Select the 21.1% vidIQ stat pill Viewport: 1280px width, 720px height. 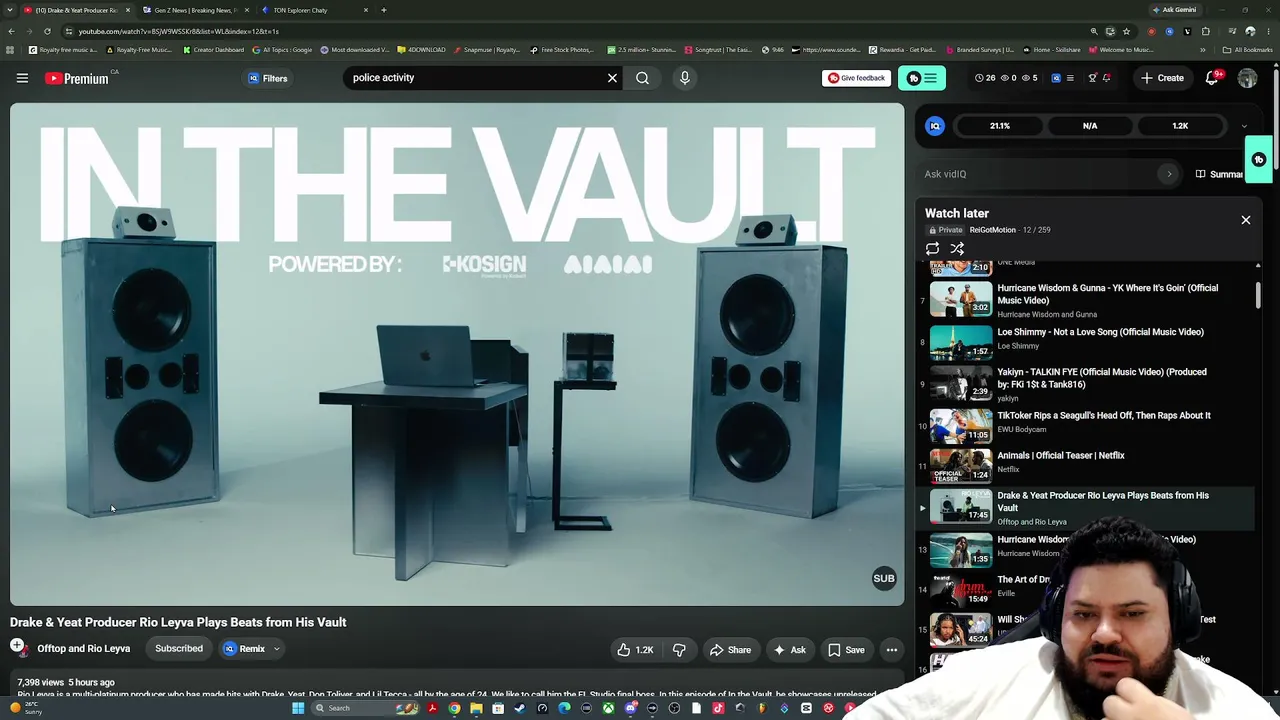tap(1000, 126)
